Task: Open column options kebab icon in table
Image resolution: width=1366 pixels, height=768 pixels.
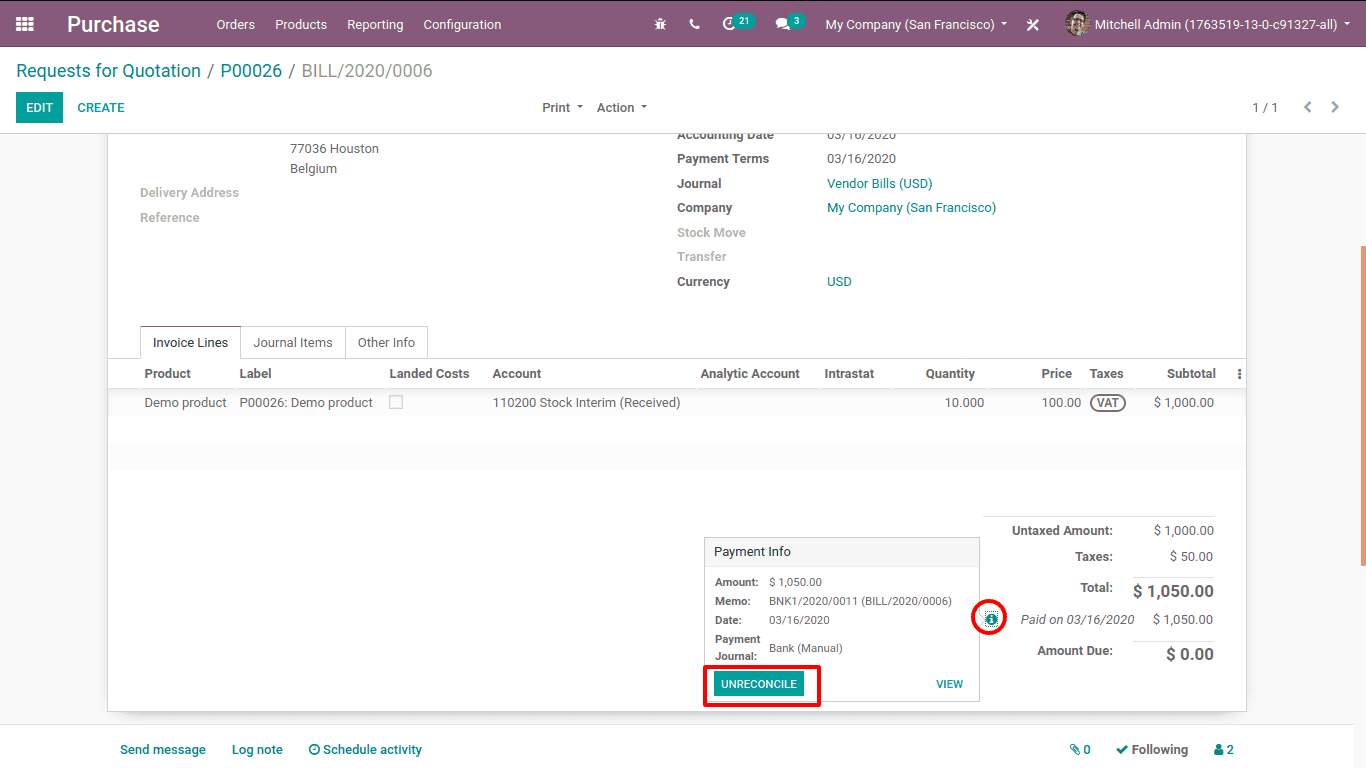Action: point(1239,374)
